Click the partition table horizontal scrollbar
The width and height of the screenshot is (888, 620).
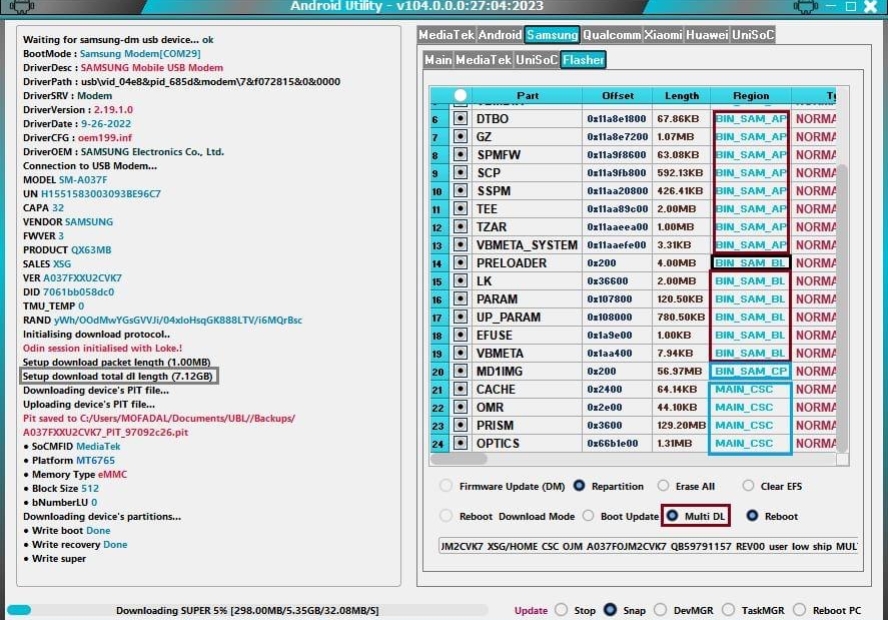coord(459,459)
